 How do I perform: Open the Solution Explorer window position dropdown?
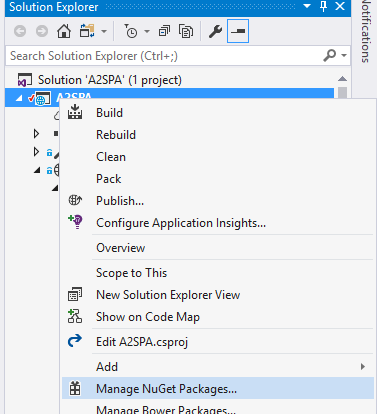click(307, 6)
